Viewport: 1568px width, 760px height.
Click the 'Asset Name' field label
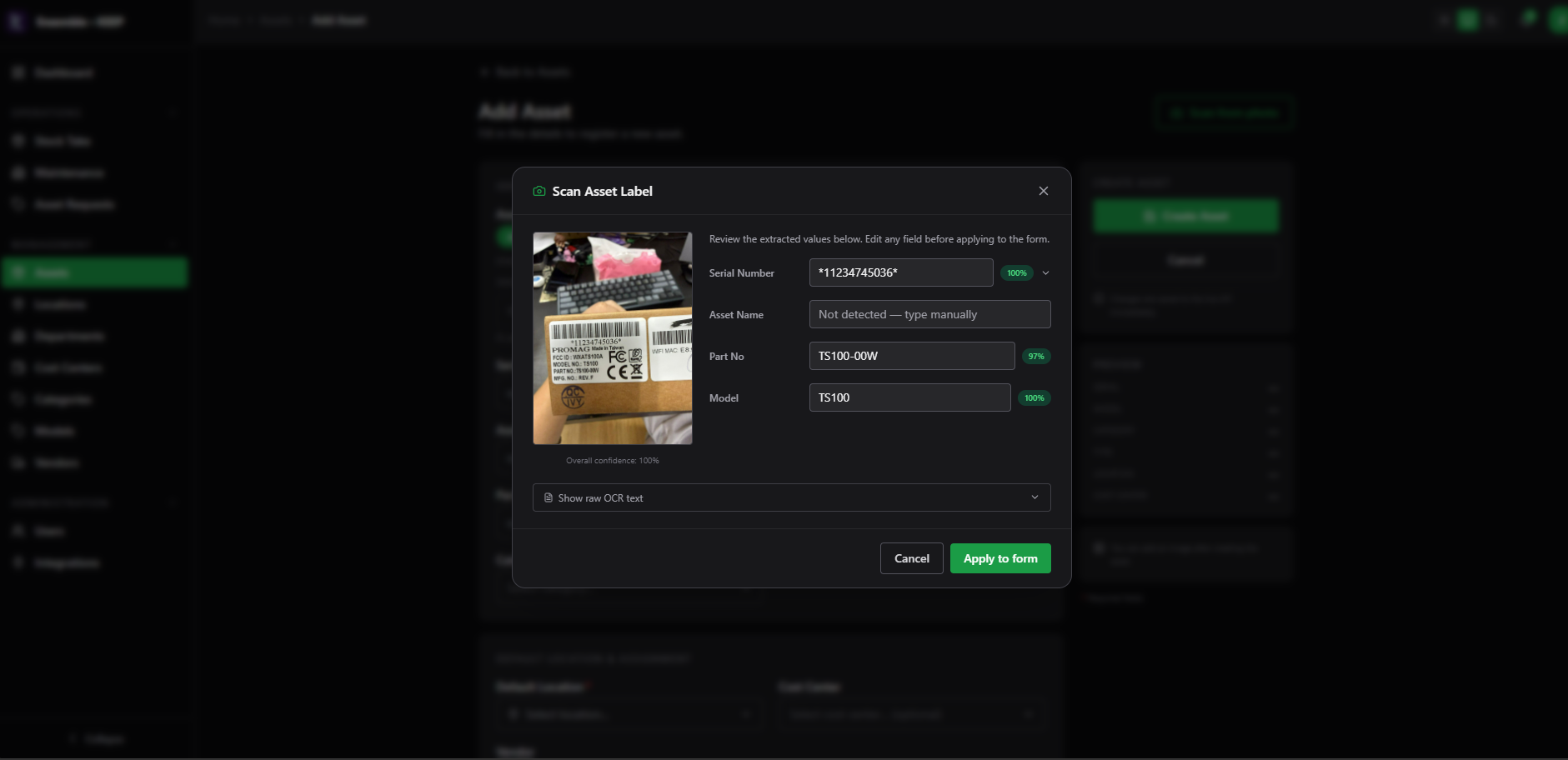click(736, 315)
